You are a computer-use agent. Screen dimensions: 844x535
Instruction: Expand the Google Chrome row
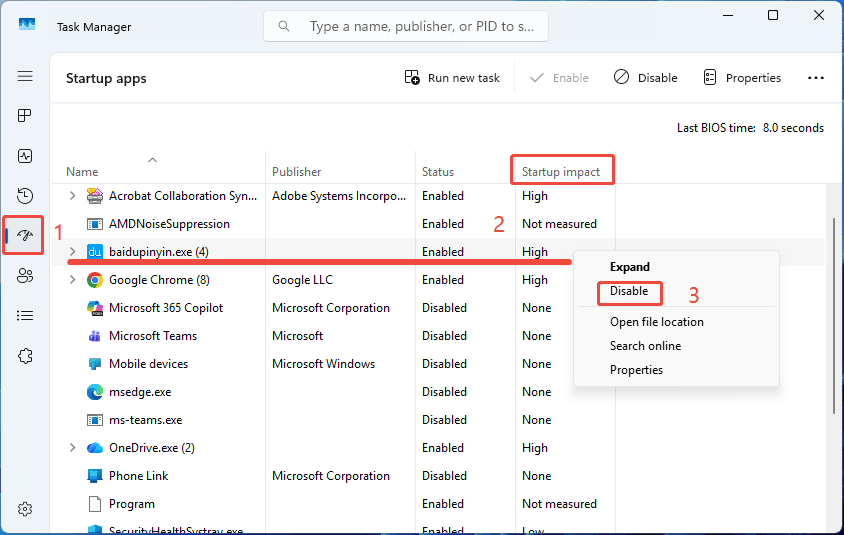click(x=72, y=280)
